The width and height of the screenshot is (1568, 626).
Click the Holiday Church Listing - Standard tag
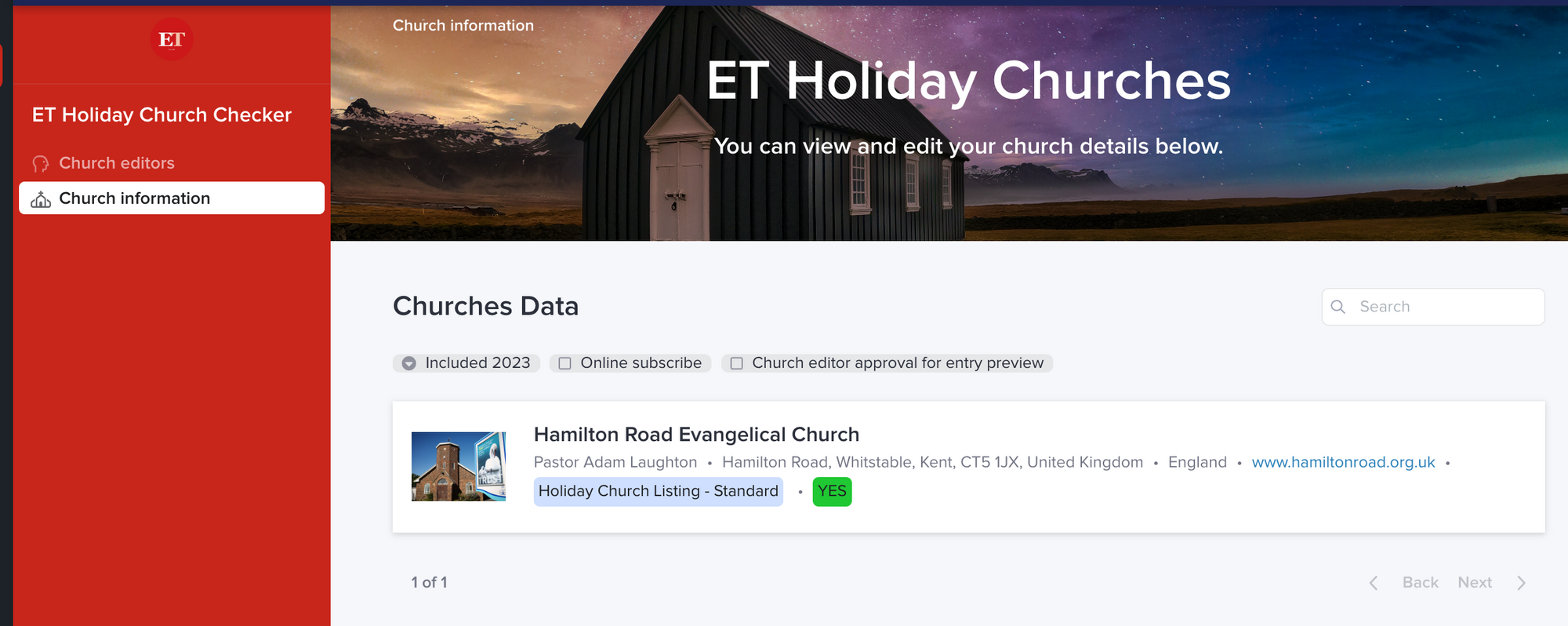658,491
